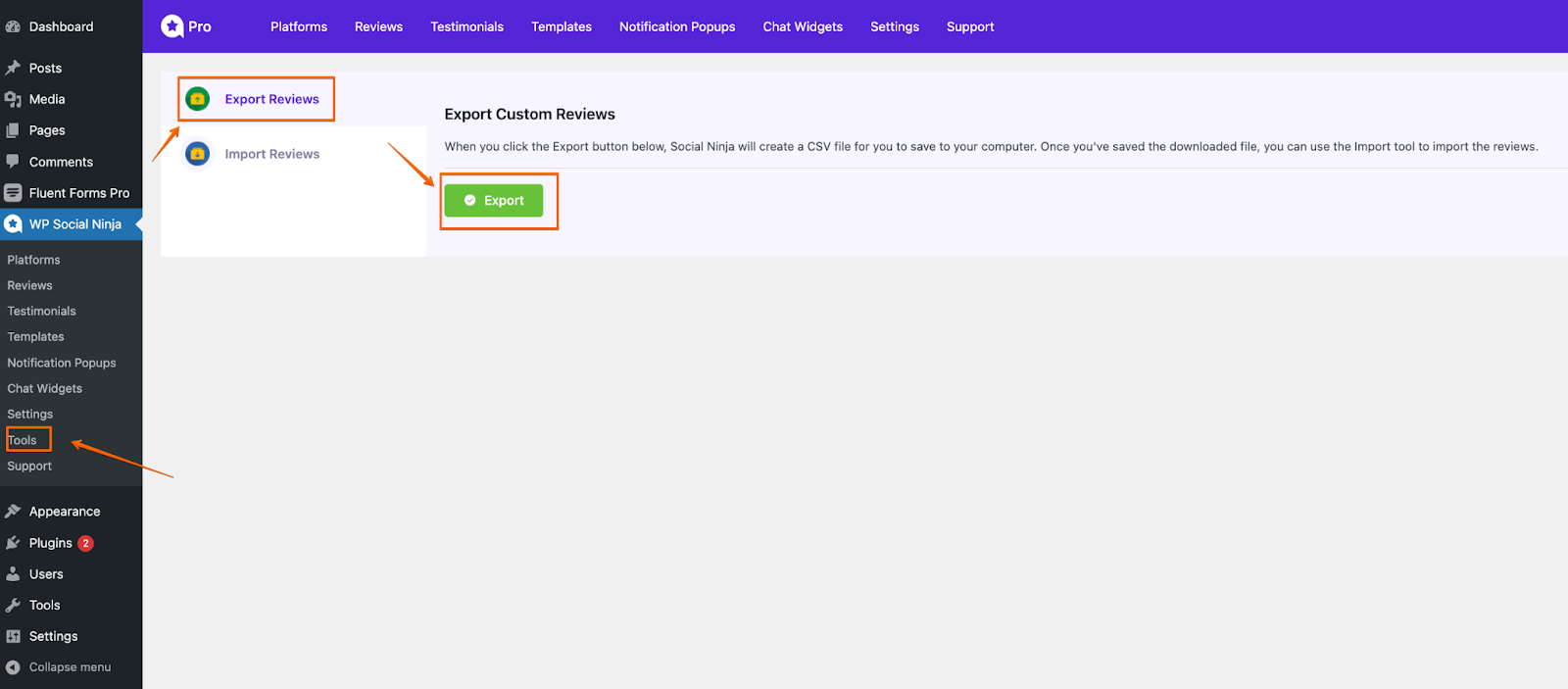Open Support submenu in sidebar

tap(29, 466)
